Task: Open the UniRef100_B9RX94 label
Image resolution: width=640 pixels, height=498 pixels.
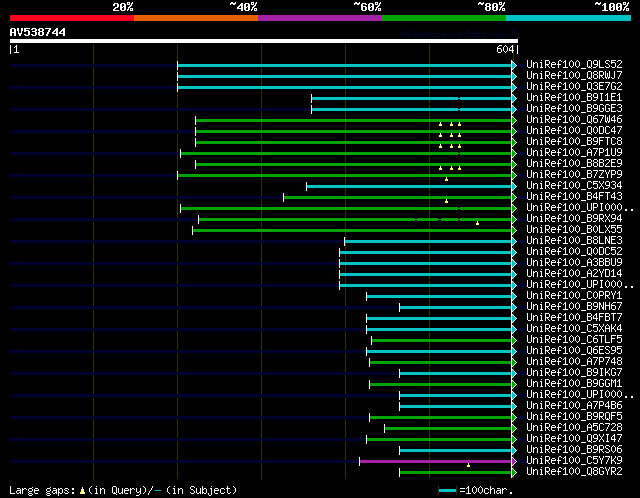Action: point(574,219)
